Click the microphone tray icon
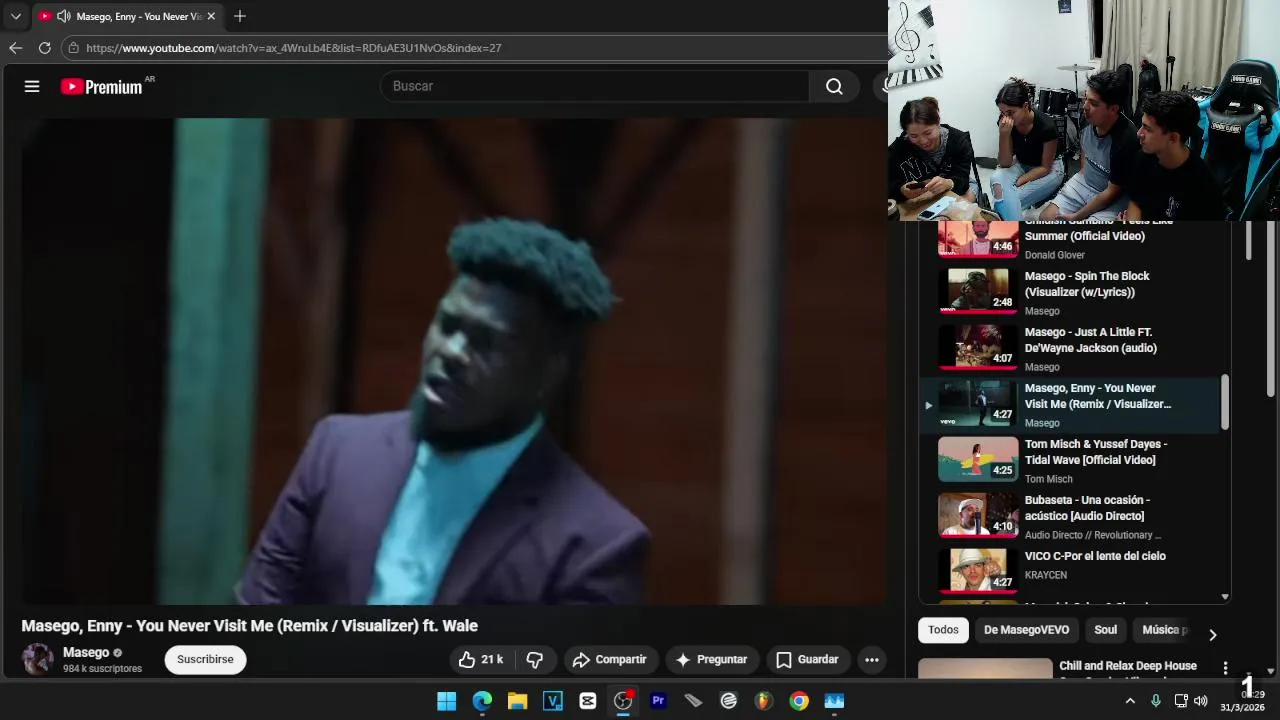This screenshot has height=720, width=1280. tap(1156, 701)
